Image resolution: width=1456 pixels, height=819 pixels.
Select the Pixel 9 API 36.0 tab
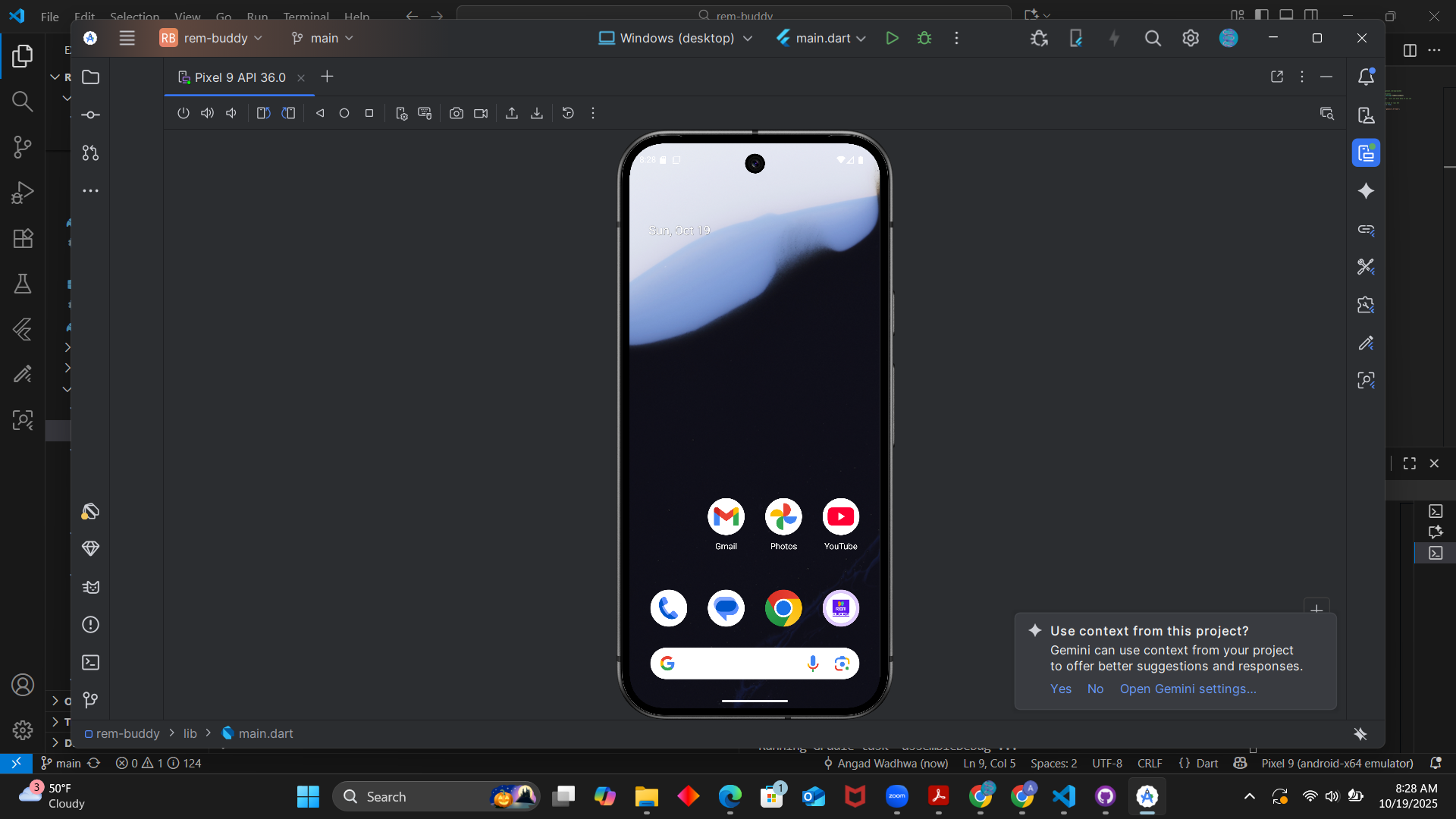pos(240,77)
